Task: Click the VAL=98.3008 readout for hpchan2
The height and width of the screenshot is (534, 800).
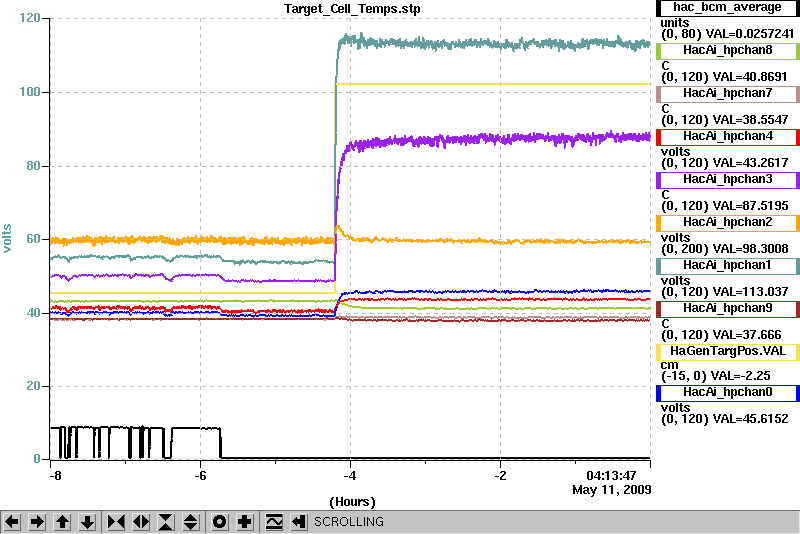Action: 751,249
